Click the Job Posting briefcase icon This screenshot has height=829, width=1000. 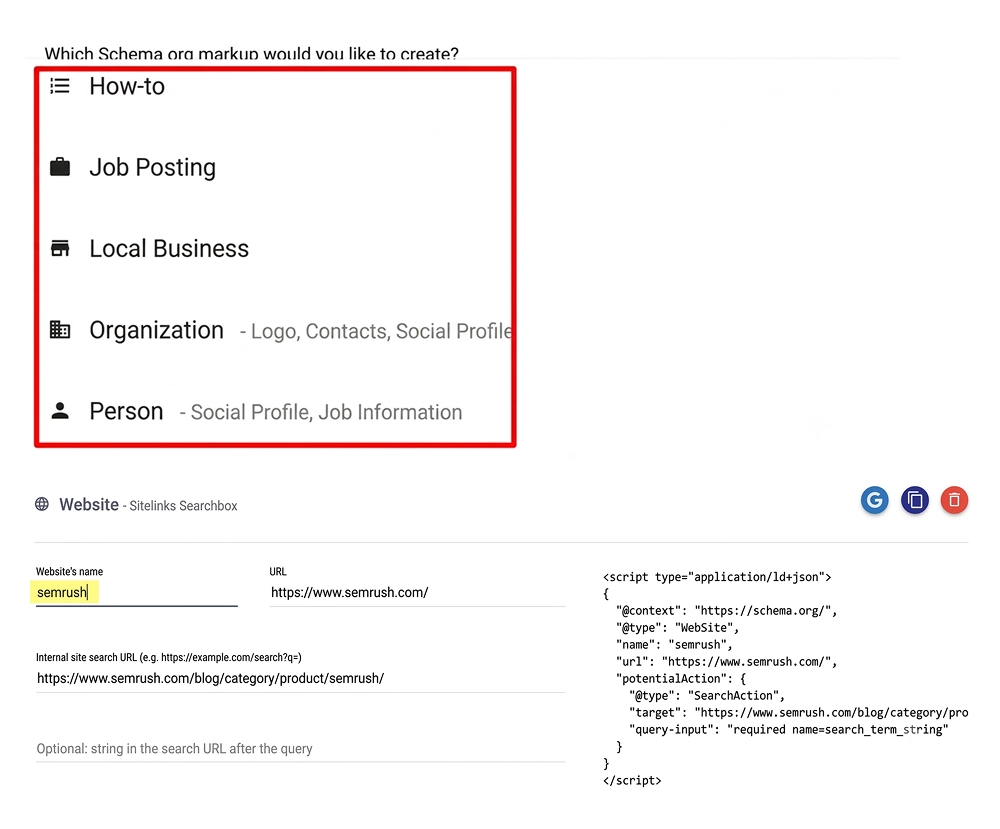(x=60, y=167)
